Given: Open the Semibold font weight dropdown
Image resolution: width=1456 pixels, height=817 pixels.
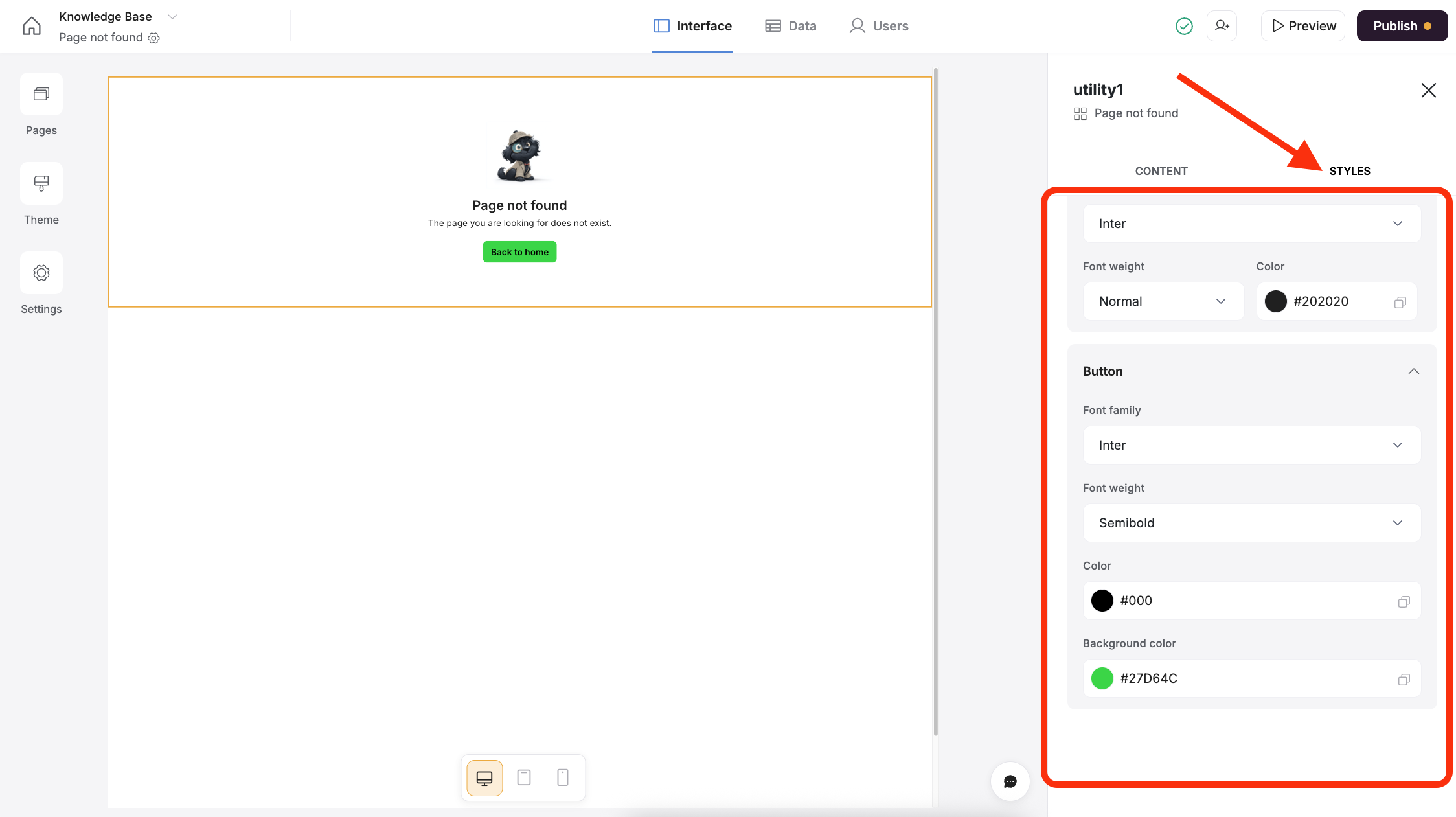Looking at the screenshot, I should [1251, 523].
